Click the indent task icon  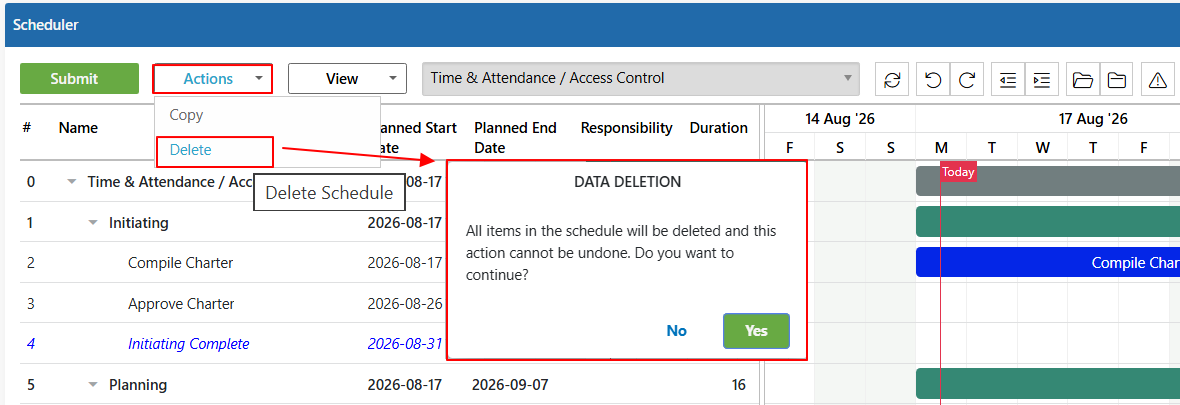(1042, 79)
